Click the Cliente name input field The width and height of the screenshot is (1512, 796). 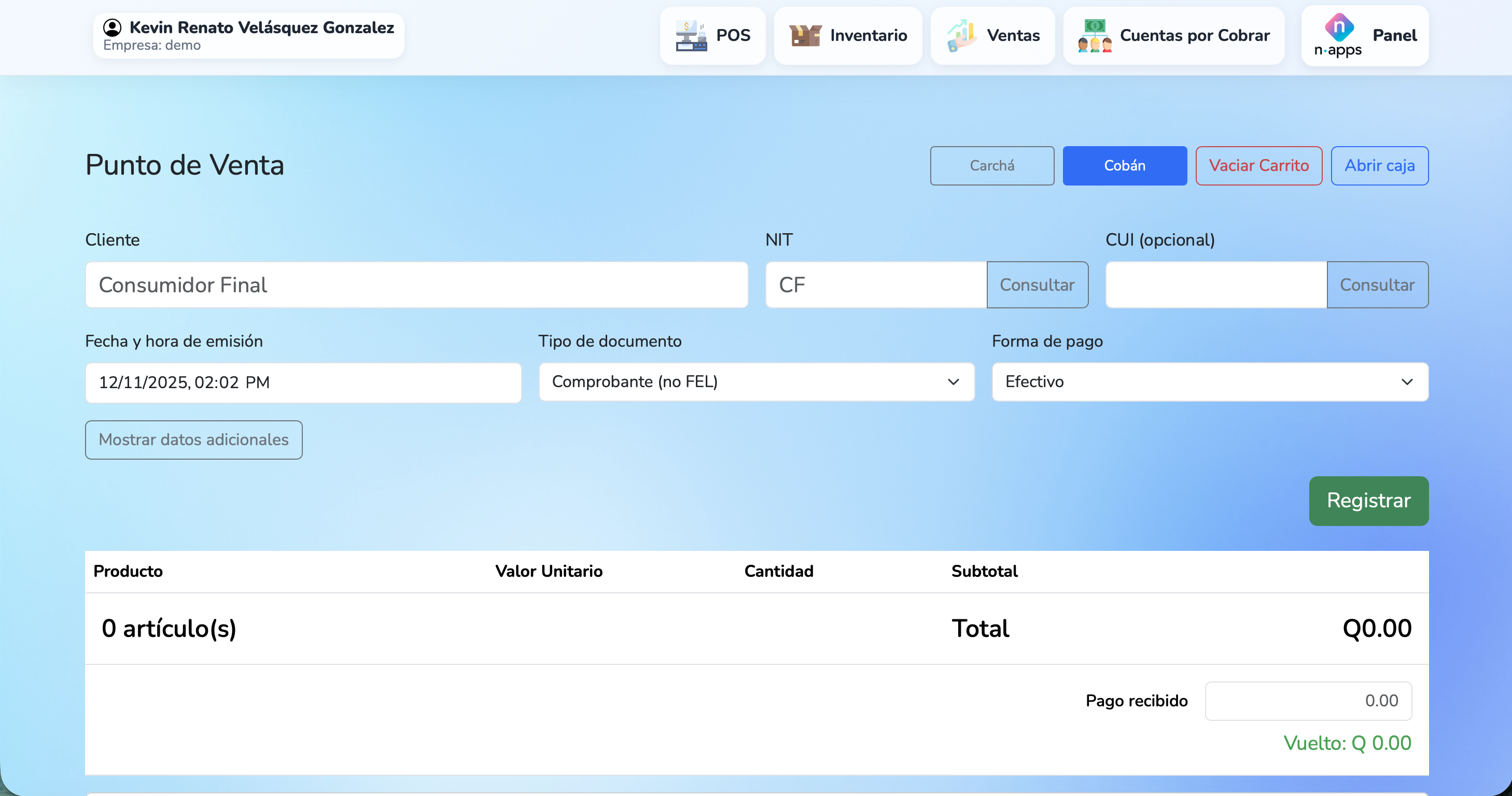pyautogui.click(x=416, y=285)
